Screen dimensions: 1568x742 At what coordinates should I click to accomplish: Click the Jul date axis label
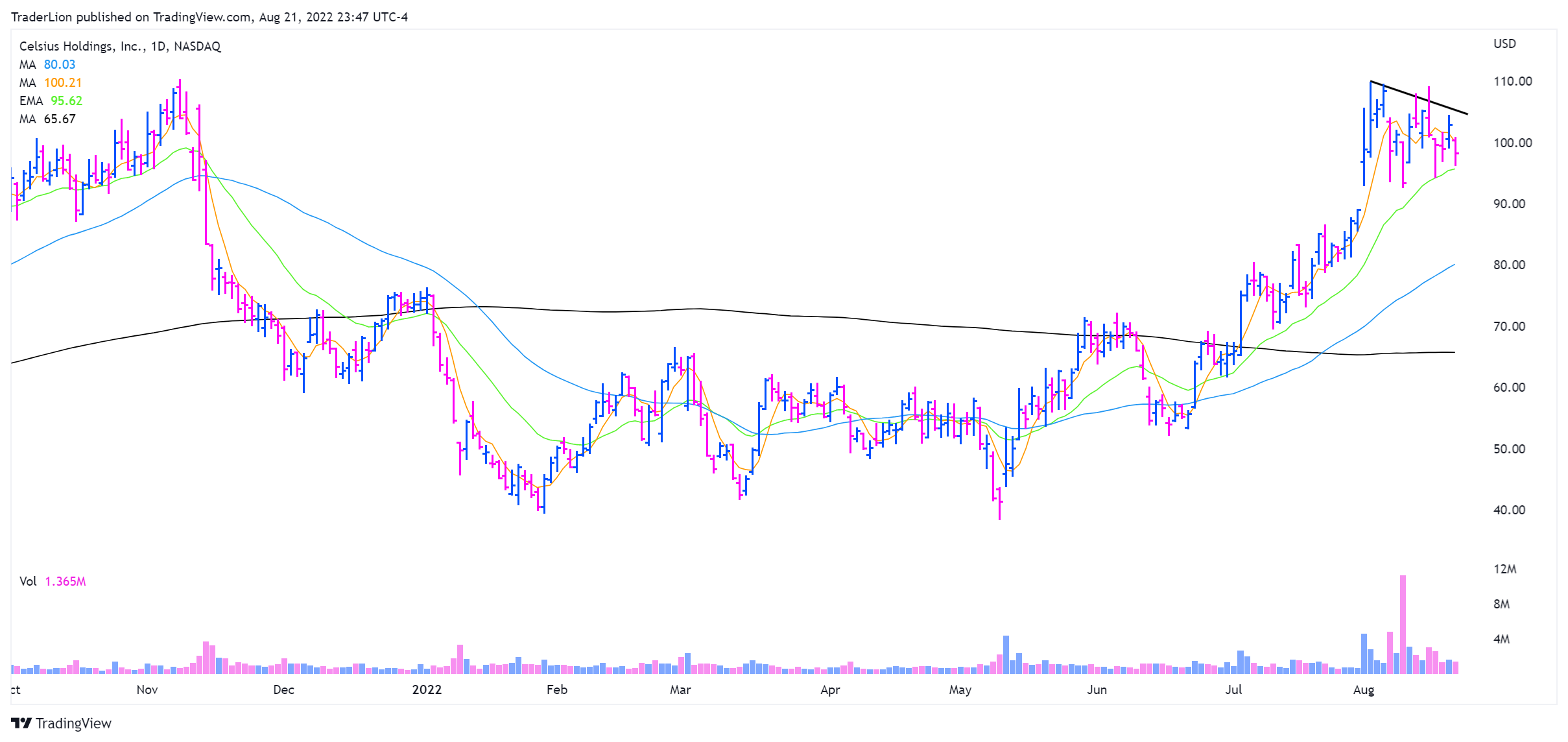[1233, 689]
